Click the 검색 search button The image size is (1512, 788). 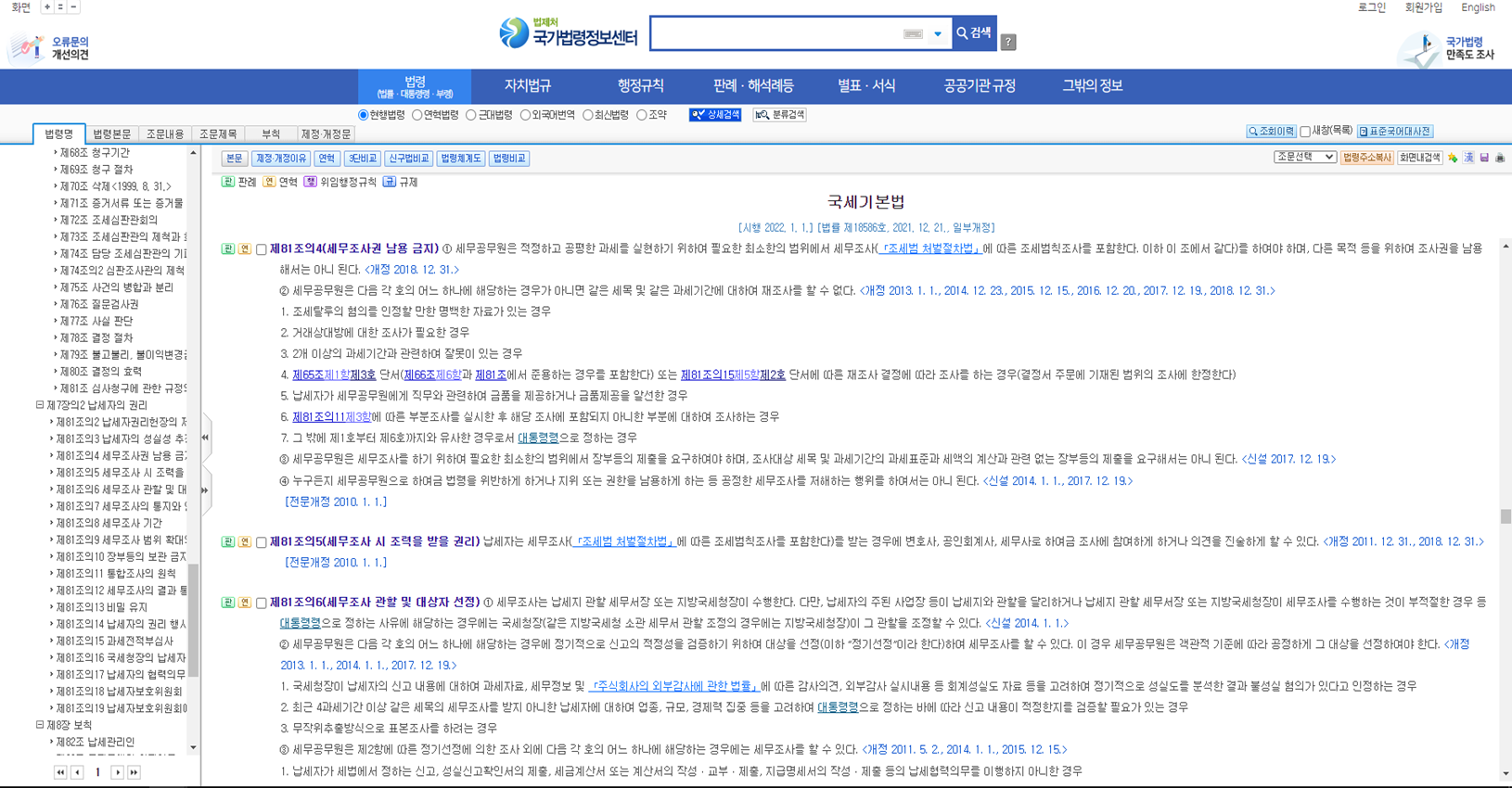click(x=974, y=33)
